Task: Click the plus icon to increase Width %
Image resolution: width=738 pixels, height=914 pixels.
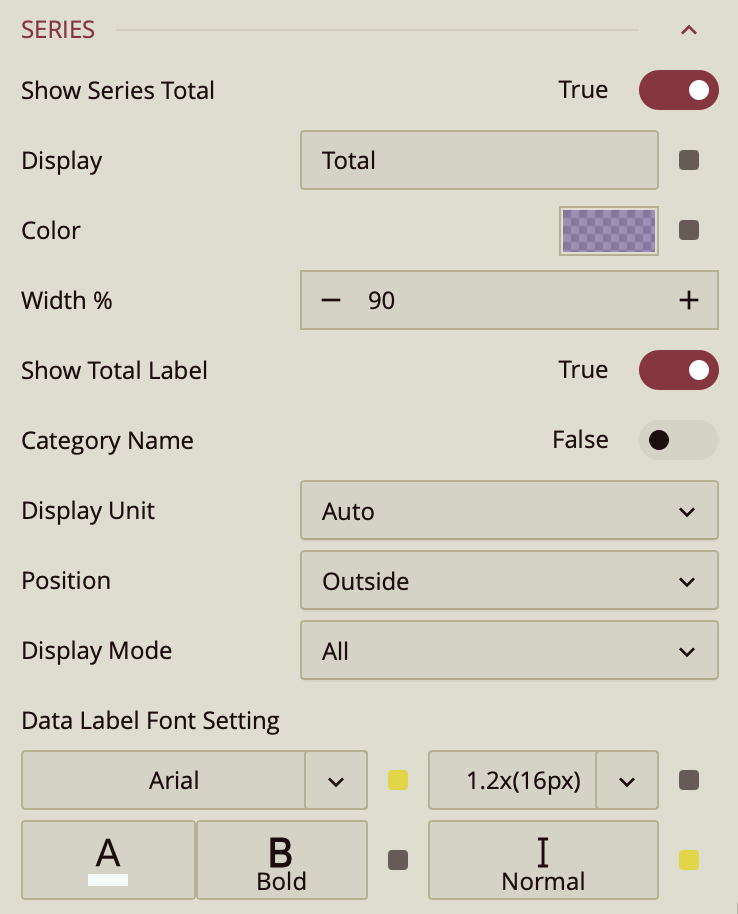Action: pos(690,300)
